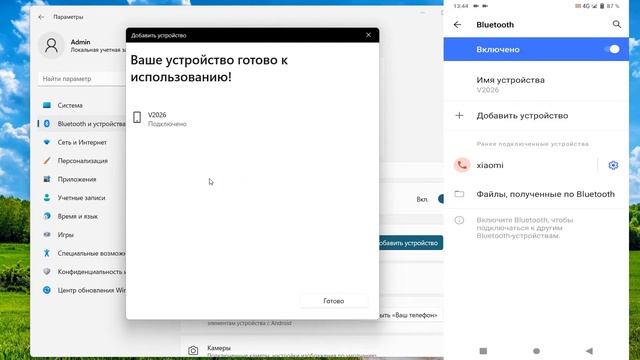Click the info icon on the phone
The height and width of the screenshot is (360, 640).
tap(459, 220)
